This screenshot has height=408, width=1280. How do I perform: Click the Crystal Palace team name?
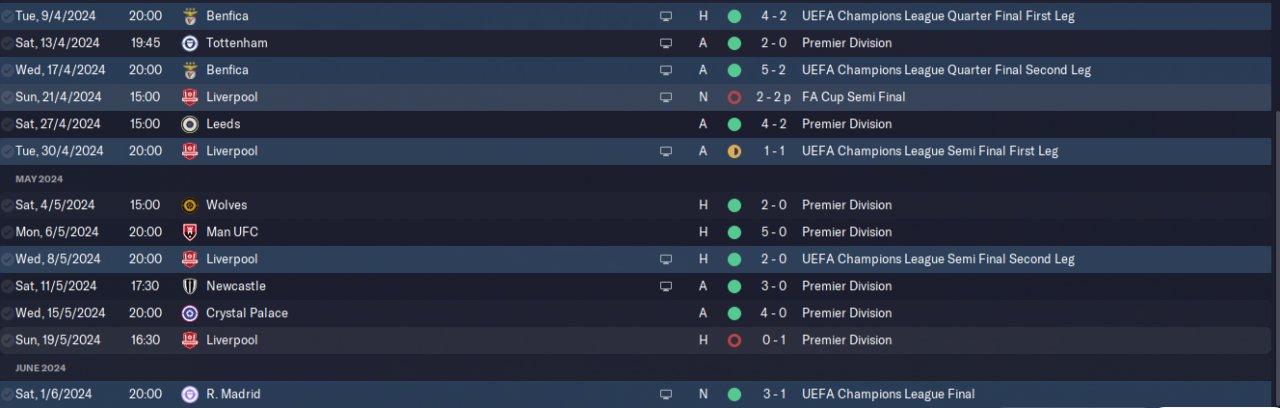click(x=246, y=313)
